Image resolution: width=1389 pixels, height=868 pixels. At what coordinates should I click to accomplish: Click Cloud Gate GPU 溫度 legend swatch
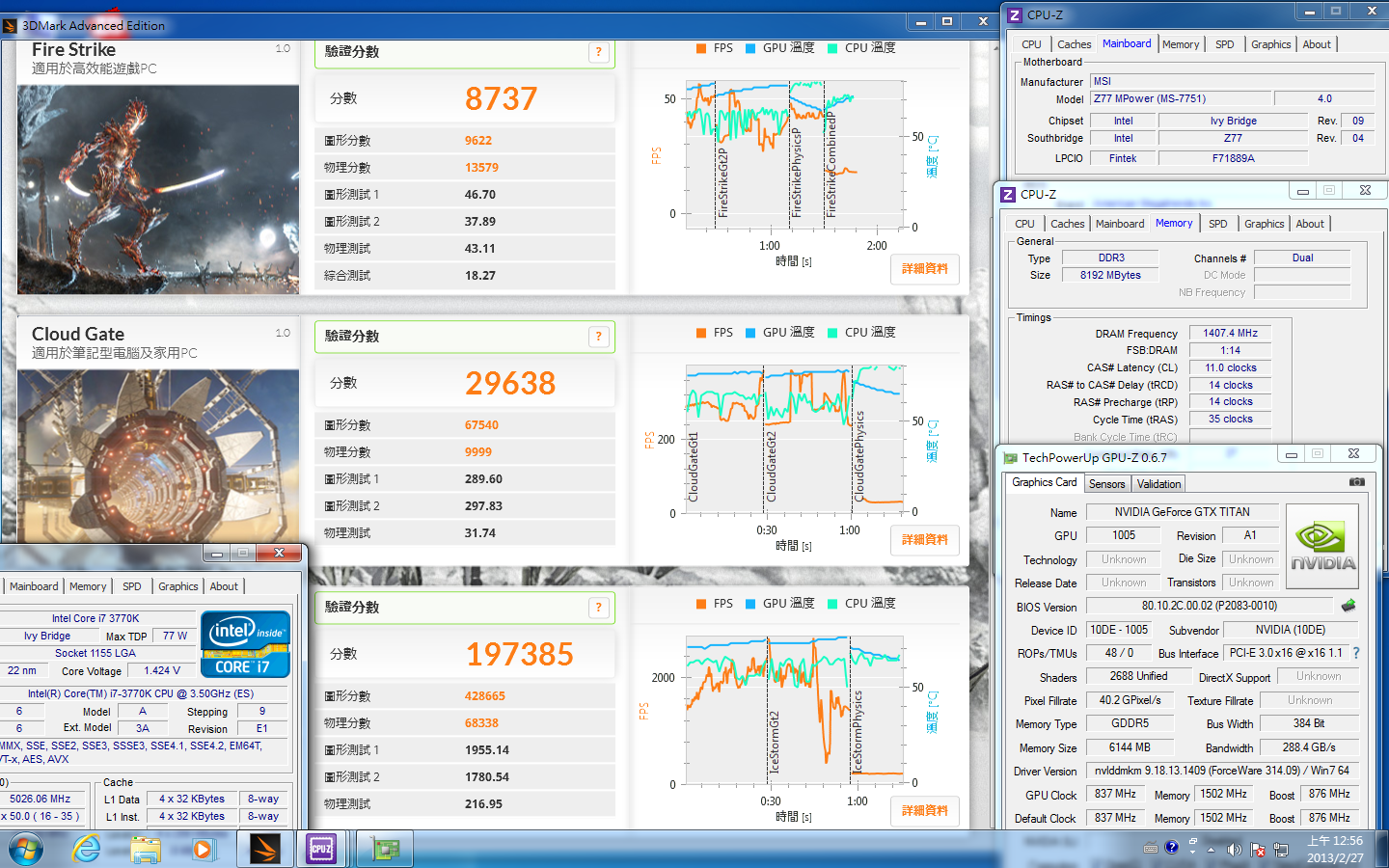click(750, 333)
